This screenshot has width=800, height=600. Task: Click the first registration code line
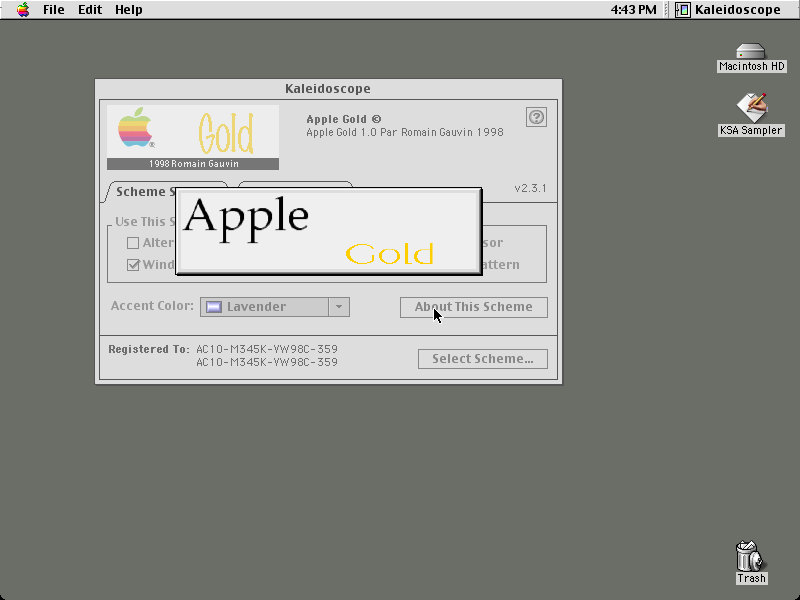[267, 349]
